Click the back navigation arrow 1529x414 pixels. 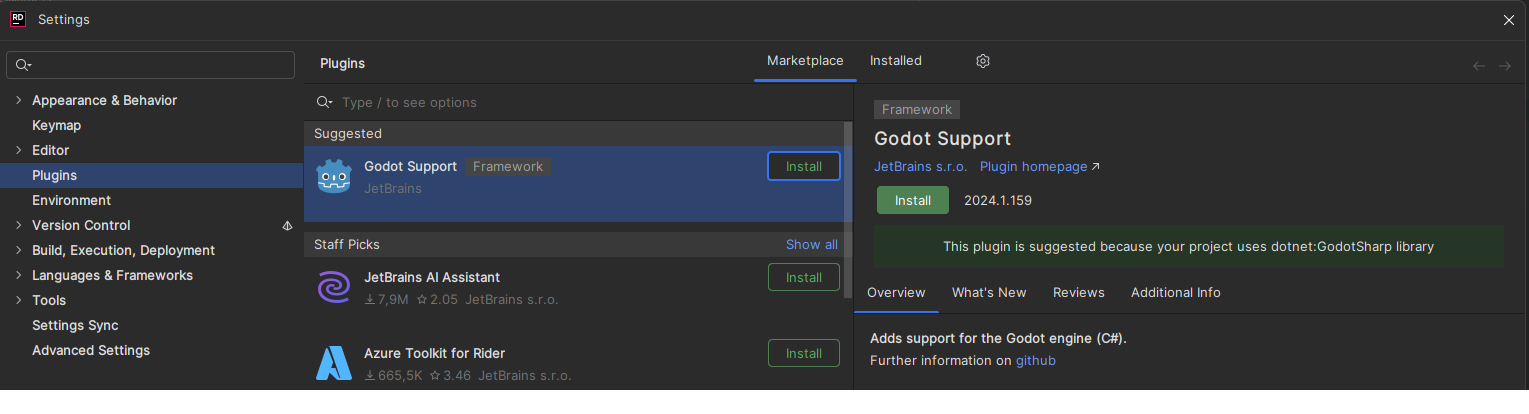tap(1479, 66)
